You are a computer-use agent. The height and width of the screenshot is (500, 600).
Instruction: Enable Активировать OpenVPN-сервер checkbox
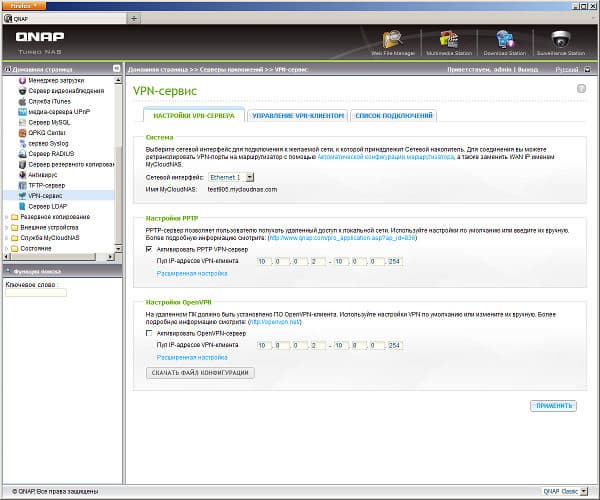[x=149, y=333]
